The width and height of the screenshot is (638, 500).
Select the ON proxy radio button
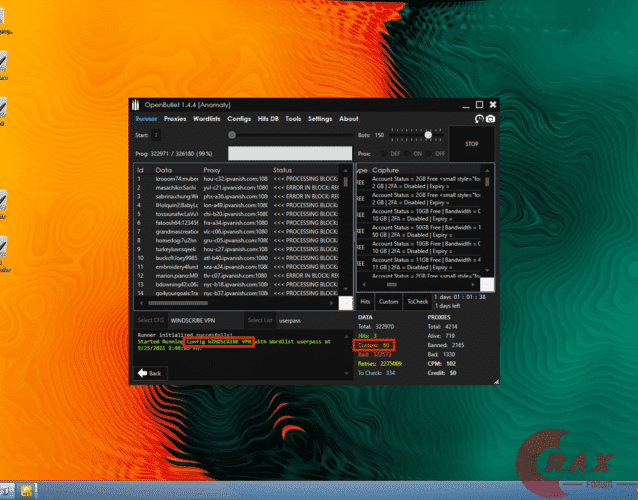(x=406, y=154)
